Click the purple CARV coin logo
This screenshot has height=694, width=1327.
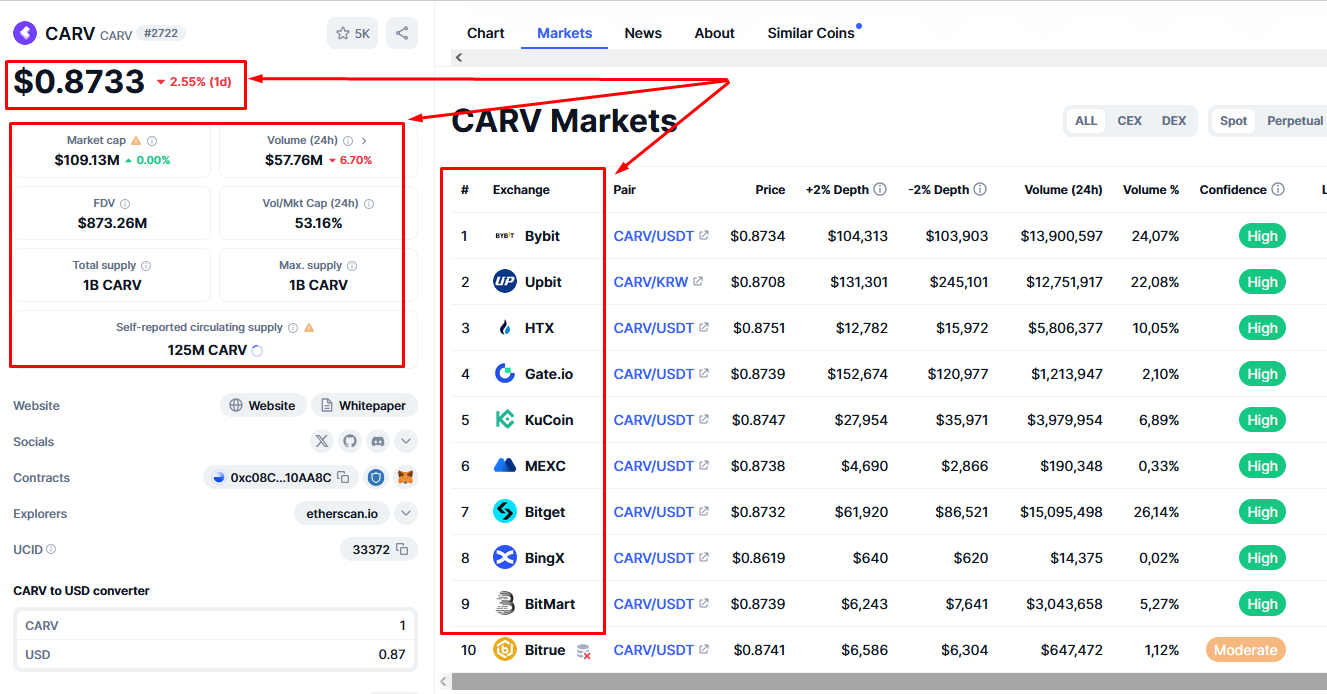coord(25,33)
